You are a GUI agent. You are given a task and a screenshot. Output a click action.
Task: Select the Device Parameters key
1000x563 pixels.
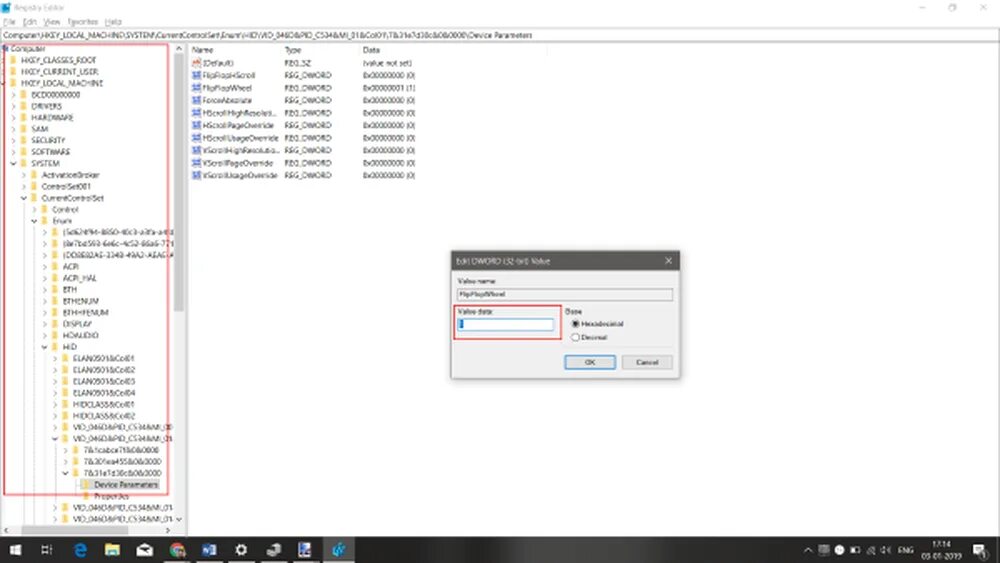click(x=126, y=485)
